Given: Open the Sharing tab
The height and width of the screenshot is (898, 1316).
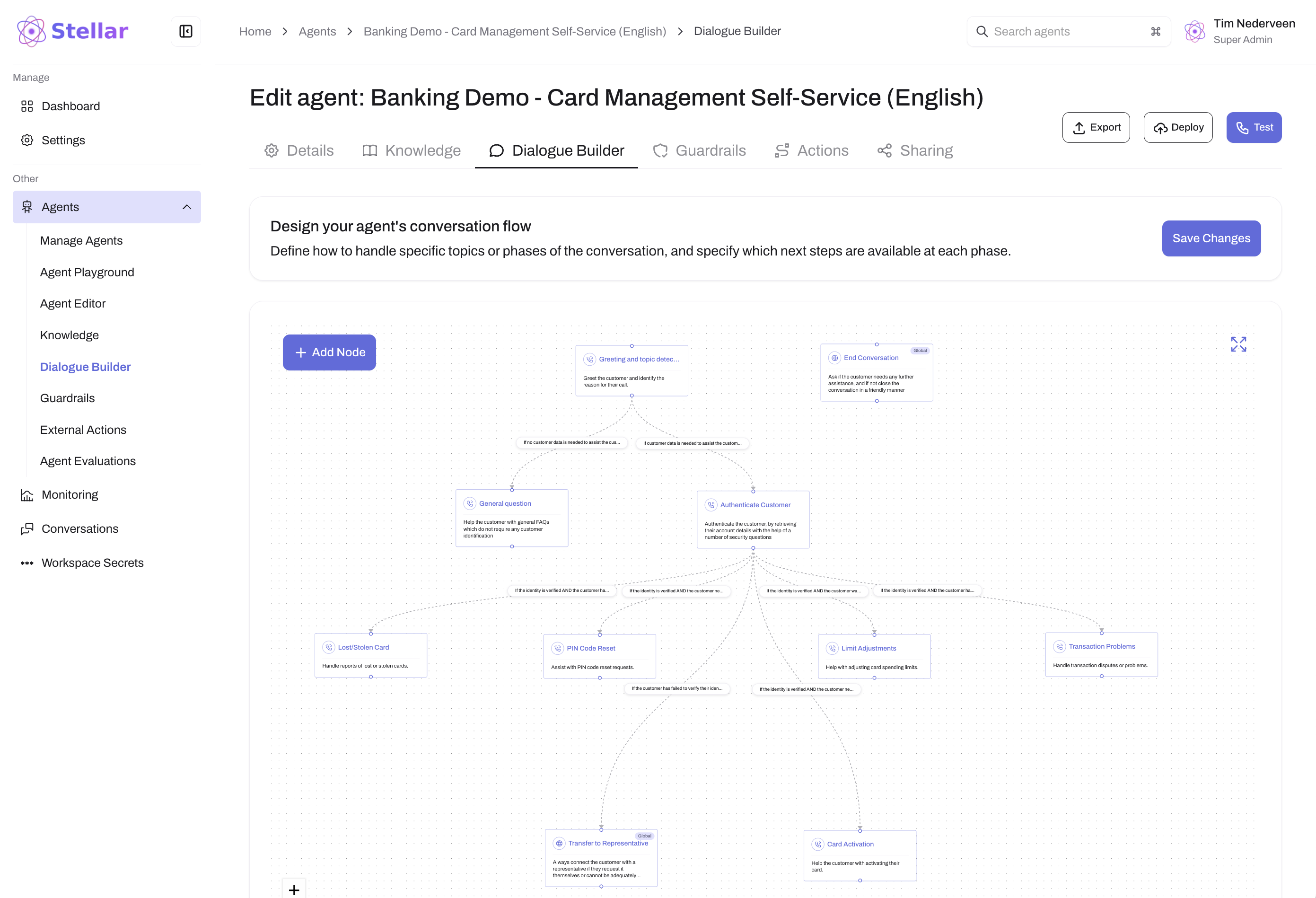Looking at the screenshot, I should click(914, 150).
